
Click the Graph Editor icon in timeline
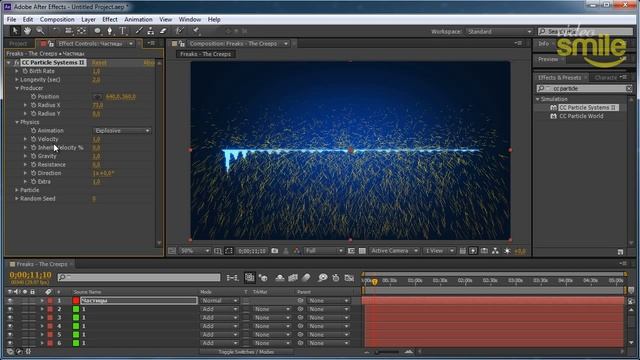[x=349, y=278]
